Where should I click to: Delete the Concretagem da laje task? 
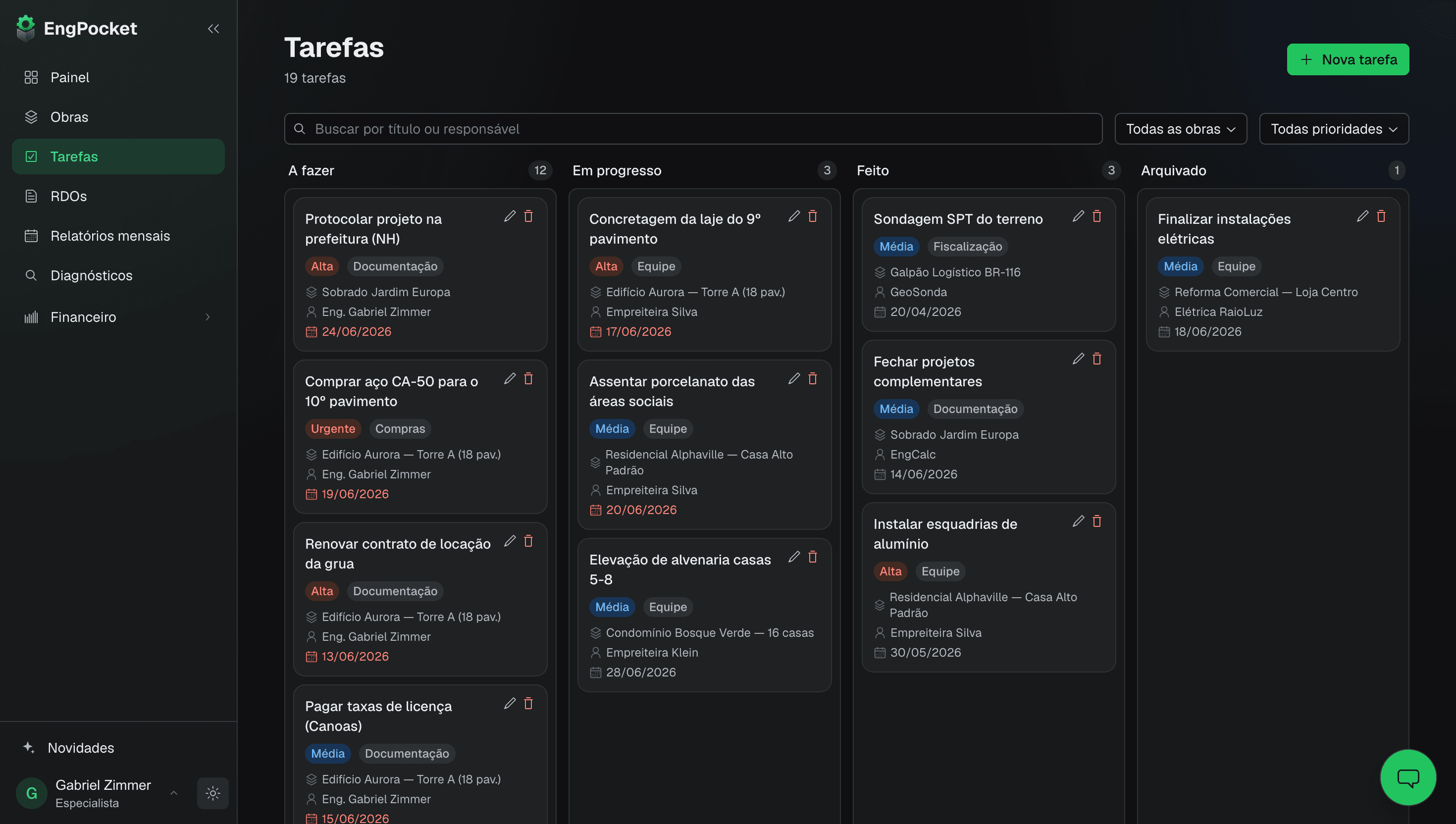pos(813,215)
